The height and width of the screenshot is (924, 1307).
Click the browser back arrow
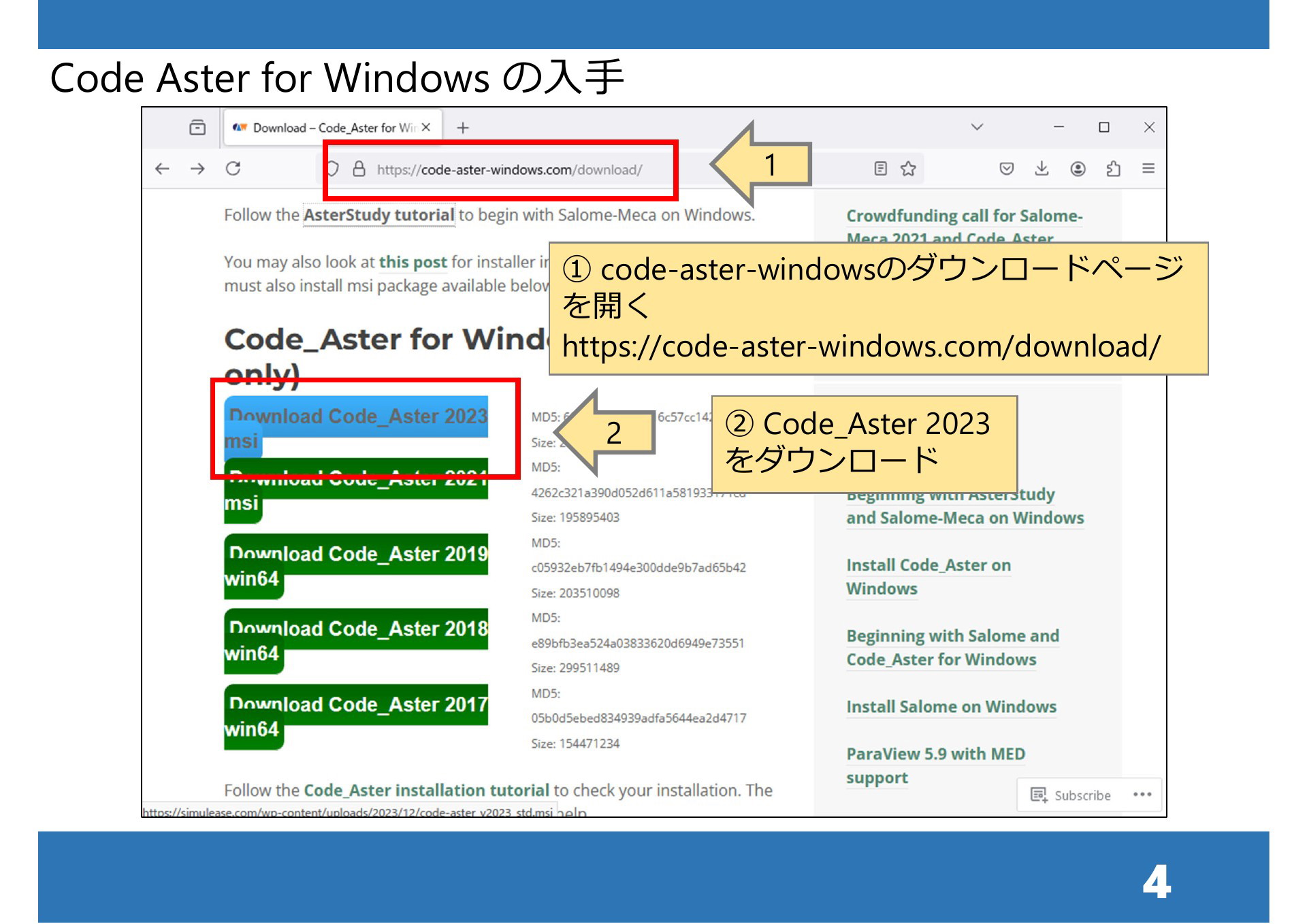[x=162, y=169]
